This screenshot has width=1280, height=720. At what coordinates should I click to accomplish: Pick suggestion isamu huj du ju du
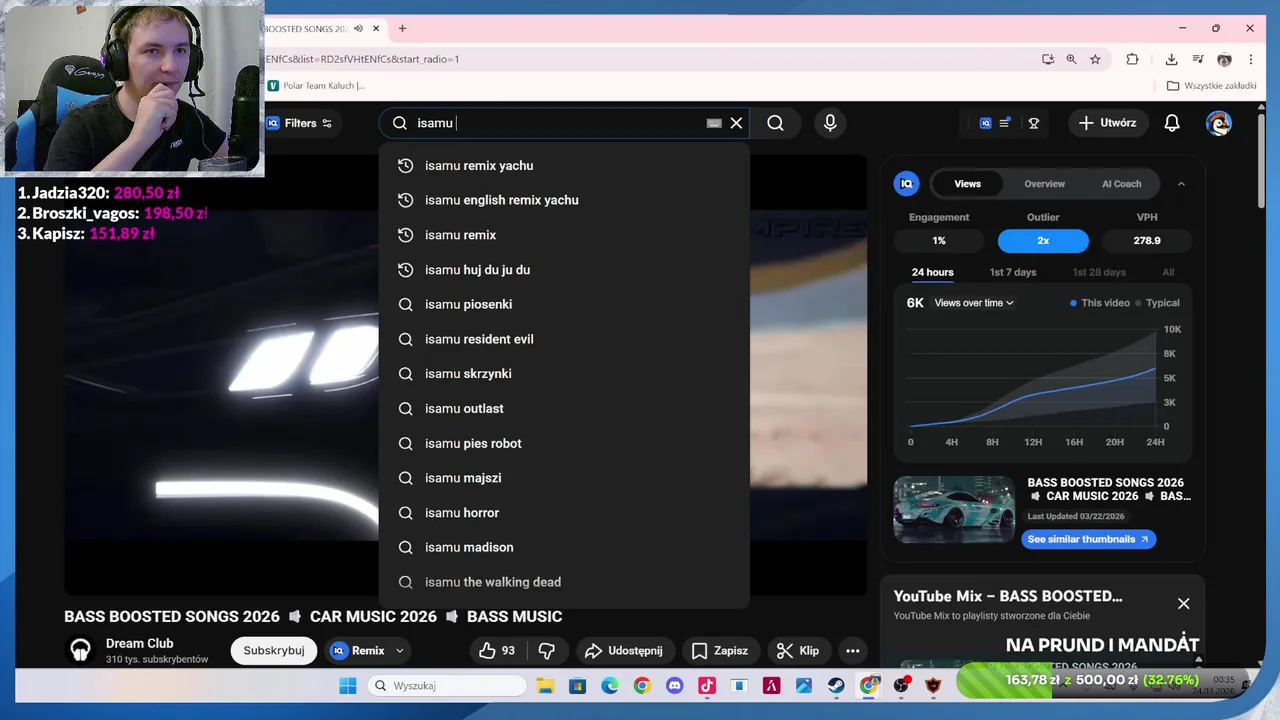[x=564, y=270]
